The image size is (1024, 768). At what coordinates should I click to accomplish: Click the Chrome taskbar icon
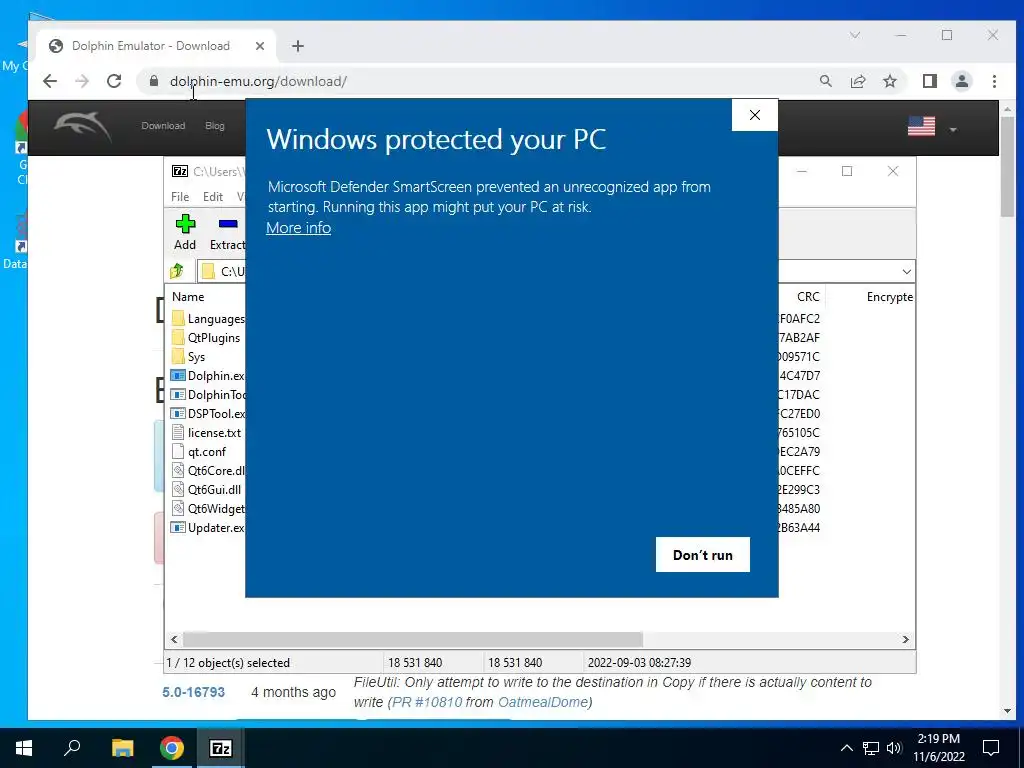(x=172, y=748)
